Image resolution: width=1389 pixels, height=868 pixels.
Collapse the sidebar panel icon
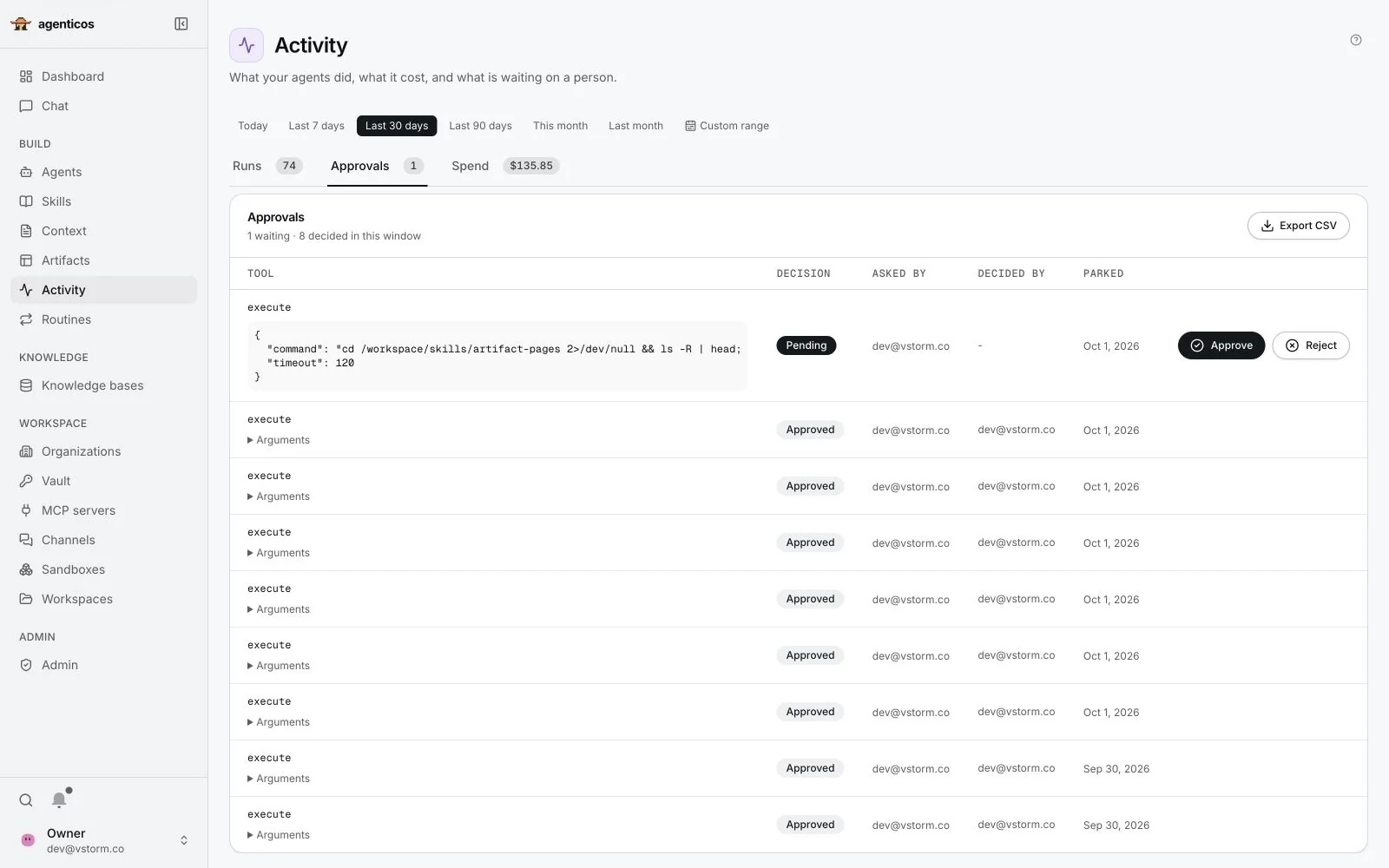(x=181, y=23)
